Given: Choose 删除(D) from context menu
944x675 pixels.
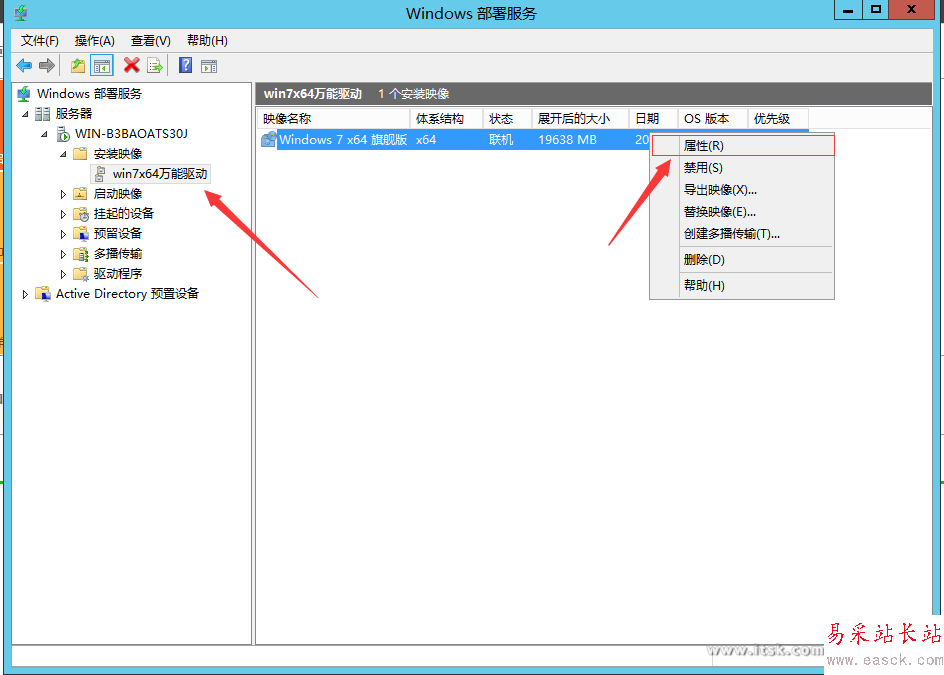Looking at the screenshot, I should pyautogui.click(x=743, y=260).
